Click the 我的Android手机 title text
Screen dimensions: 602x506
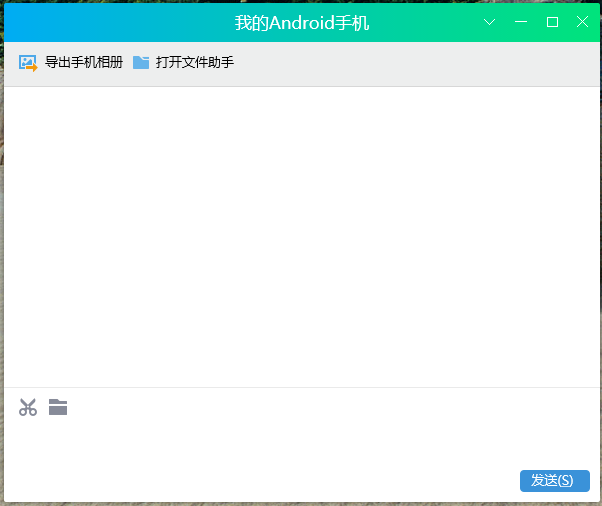302,23
